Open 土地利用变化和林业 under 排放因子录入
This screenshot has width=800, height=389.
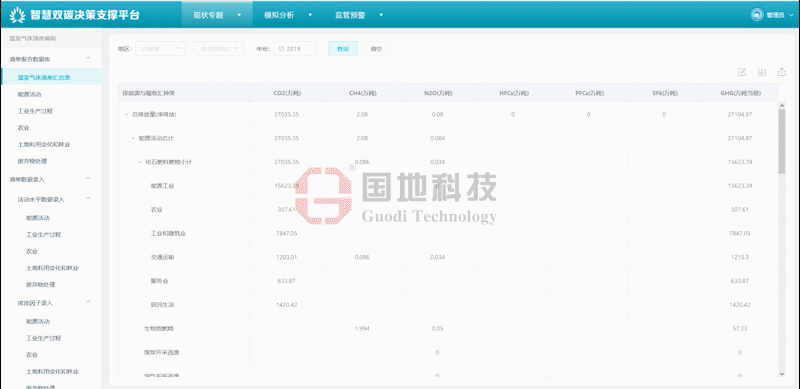53,372
